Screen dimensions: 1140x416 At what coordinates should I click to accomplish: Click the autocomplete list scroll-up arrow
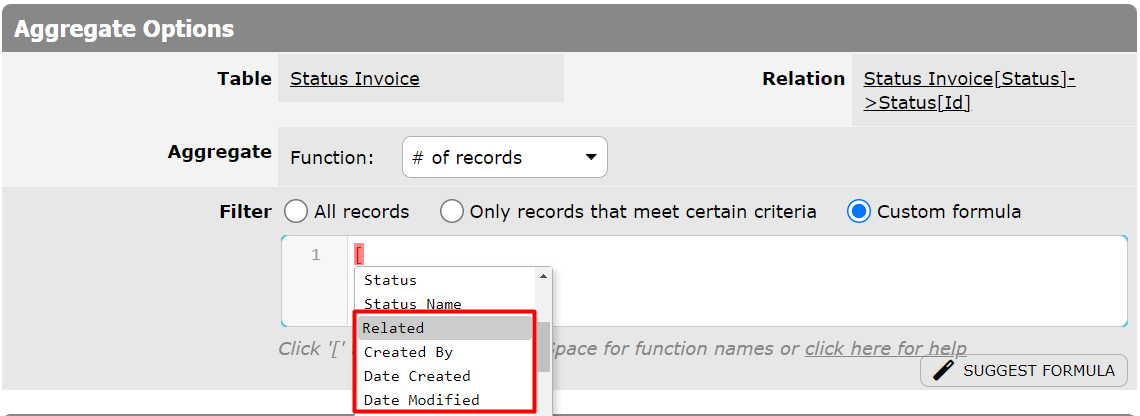544,275
